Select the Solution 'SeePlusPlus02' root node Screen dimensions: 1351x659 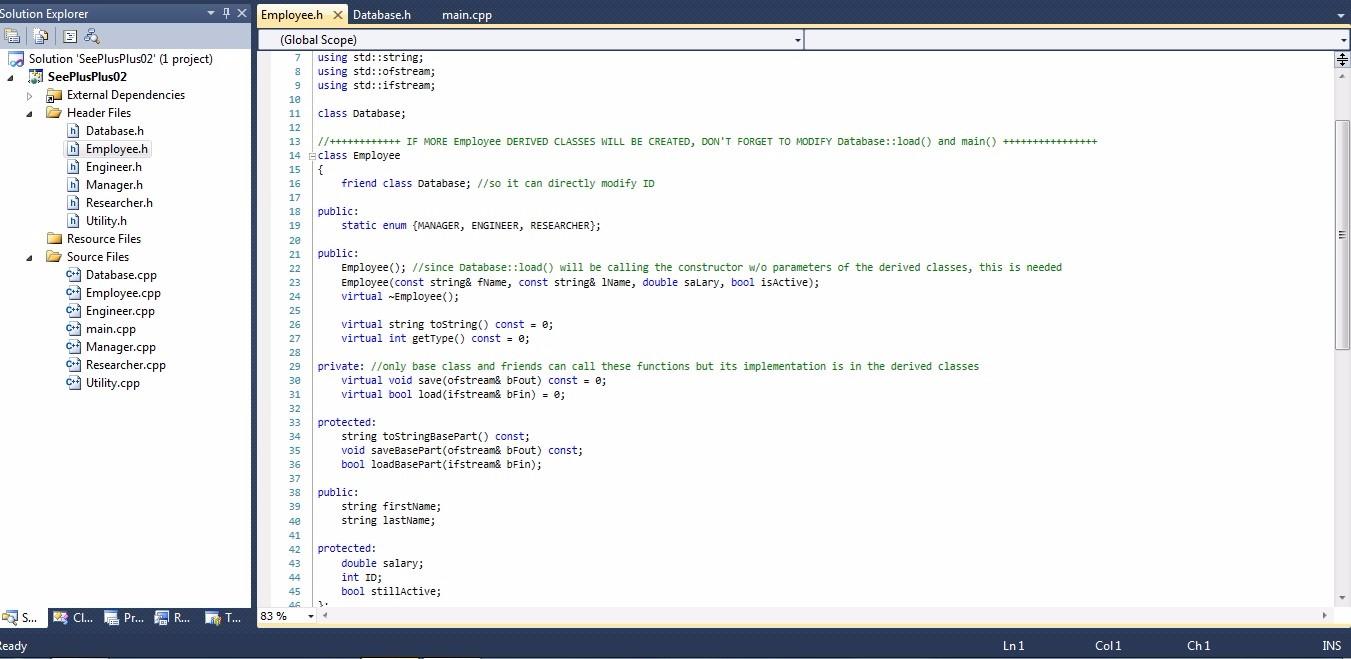tap(120, 59)
